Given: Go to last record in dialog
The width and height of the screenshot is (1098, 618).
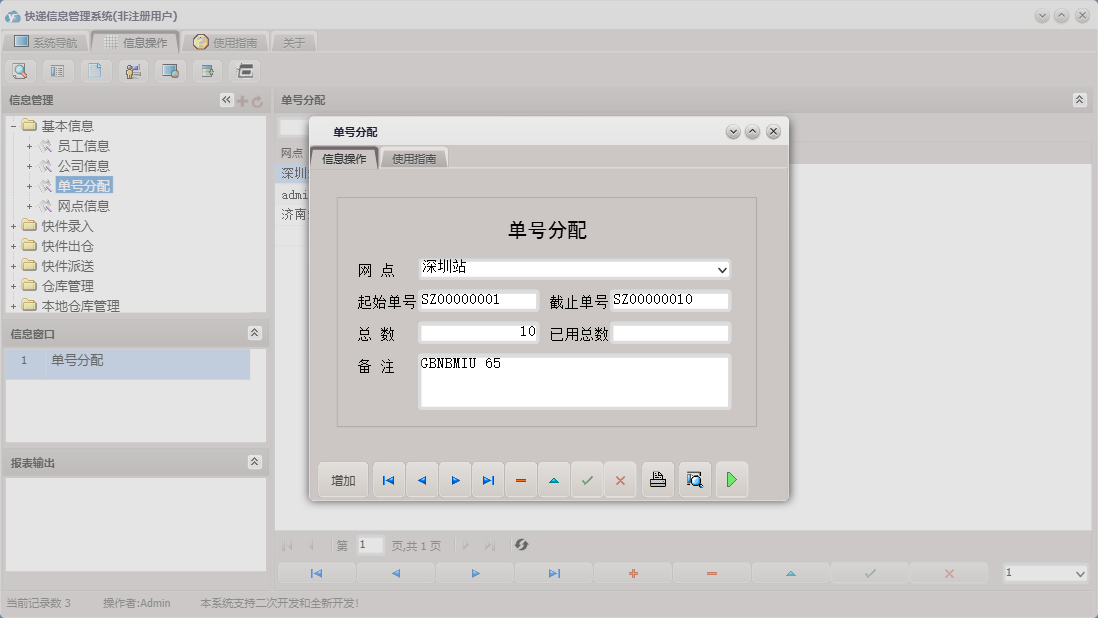Looking at the screenshot, I should [x=488, y=480].
